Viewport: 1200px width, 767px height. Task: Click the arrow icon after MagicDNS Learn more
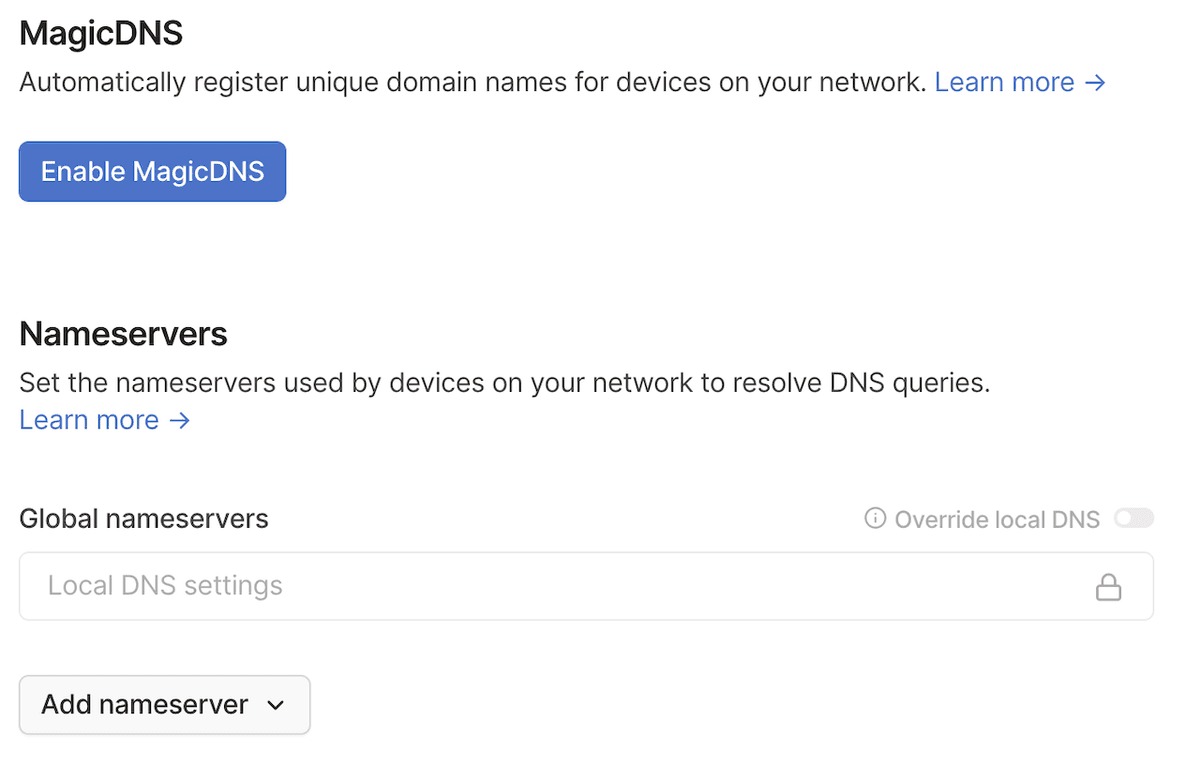1095,82
